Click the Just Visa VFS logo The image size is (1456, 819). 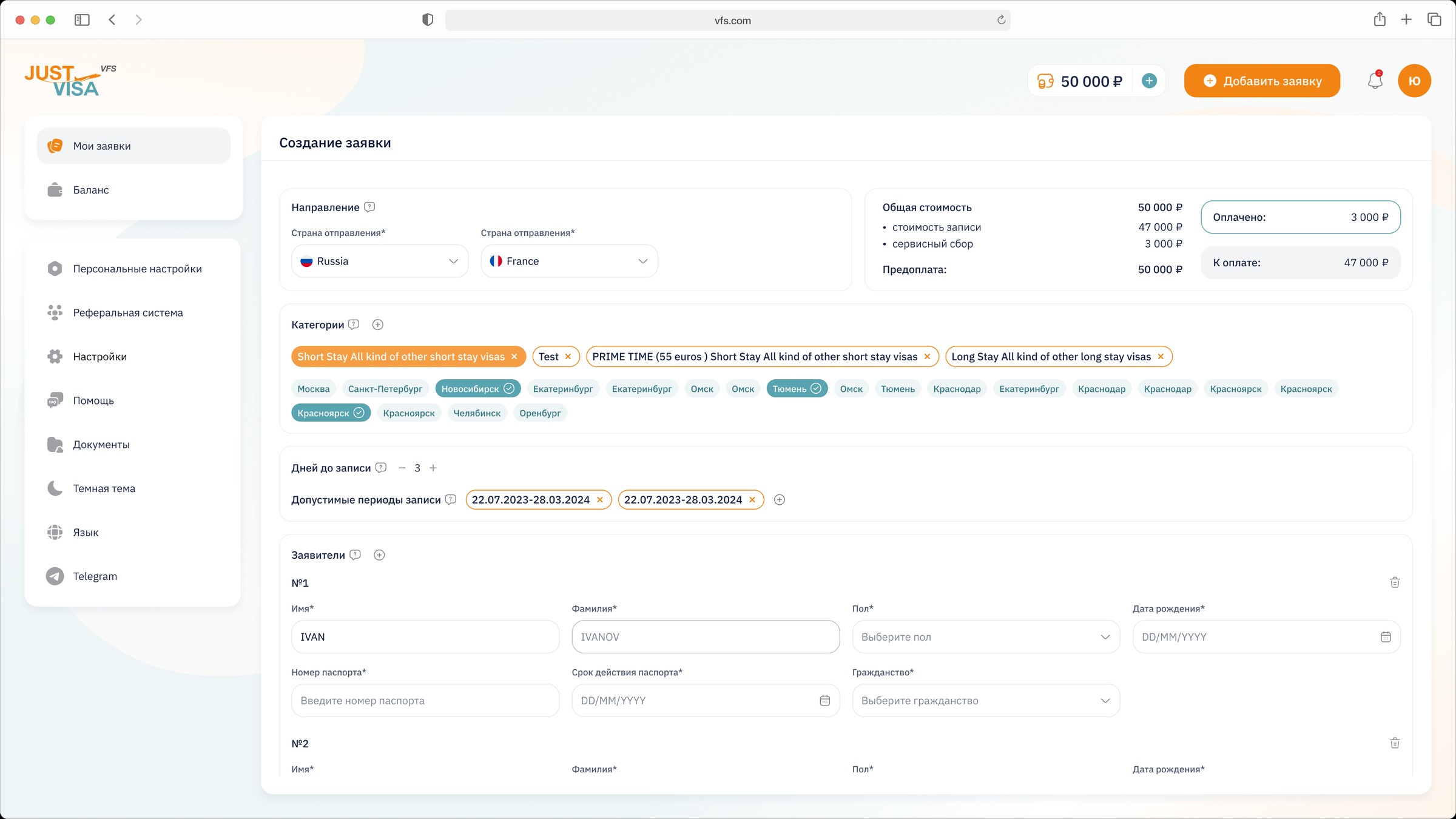[70, 81]
